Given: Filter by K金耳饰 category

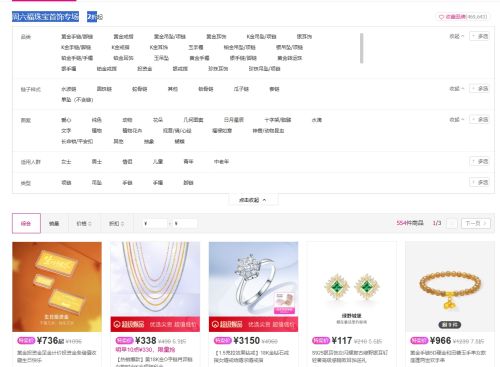Looking at the screenshot, I should click(x=159, y=47).
